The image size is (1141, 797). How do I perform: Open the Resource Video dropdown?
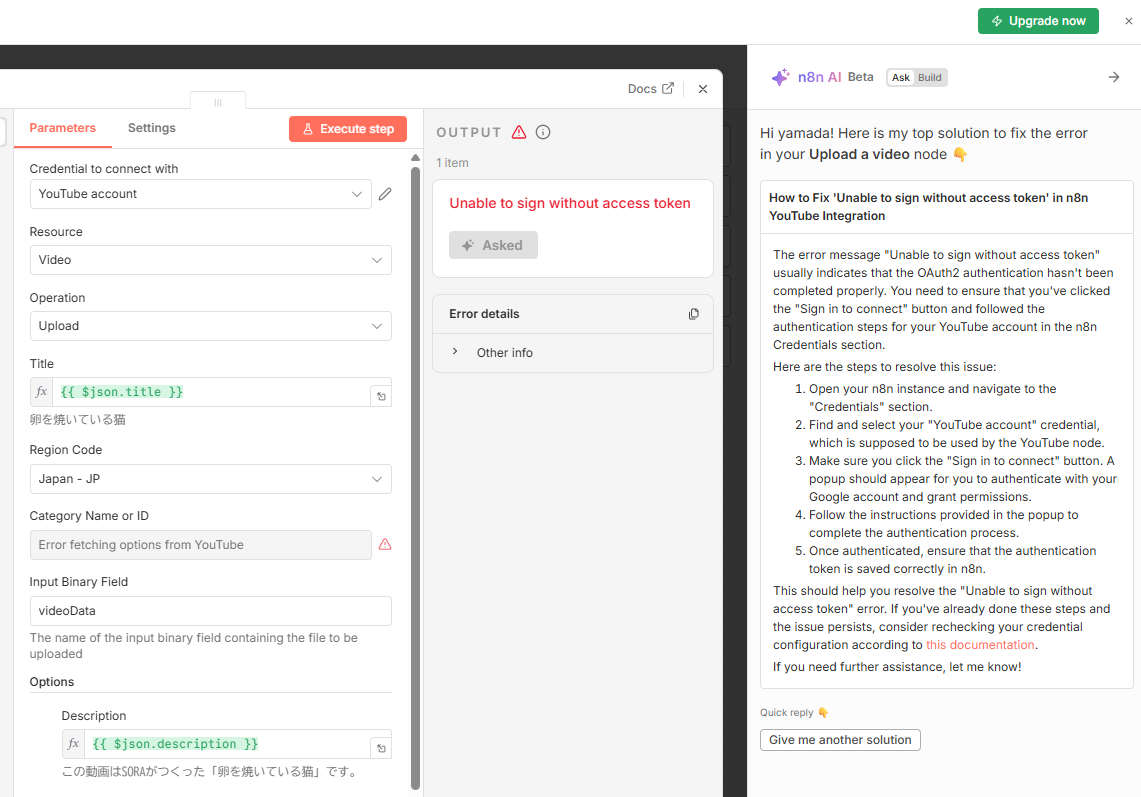(210, 260)
